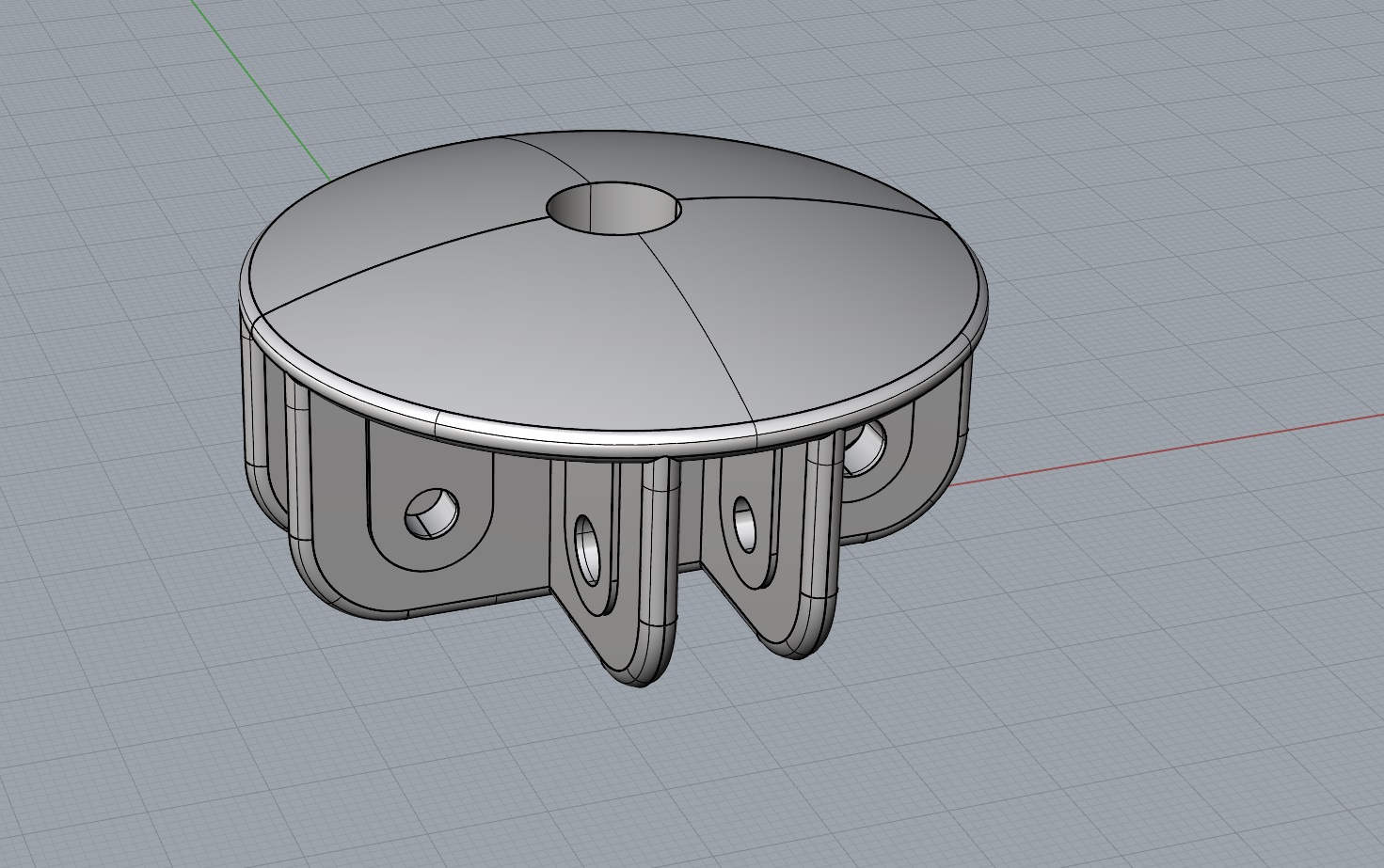Click the green Y-axis line on the grid

(x=261, y=91)
